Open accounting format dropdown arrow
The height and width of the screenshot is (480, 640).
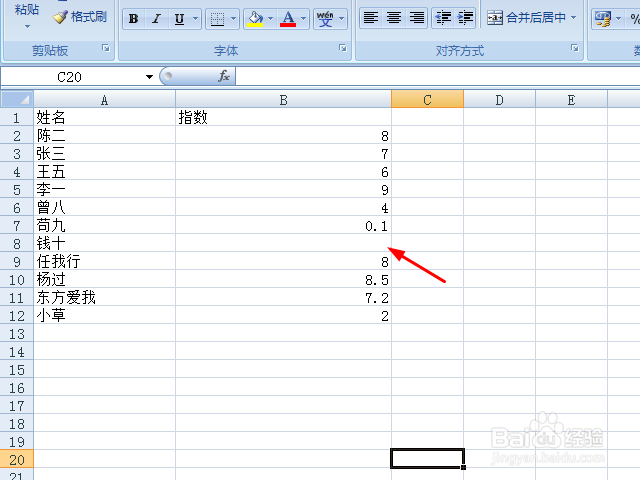[x=618, y=18]
